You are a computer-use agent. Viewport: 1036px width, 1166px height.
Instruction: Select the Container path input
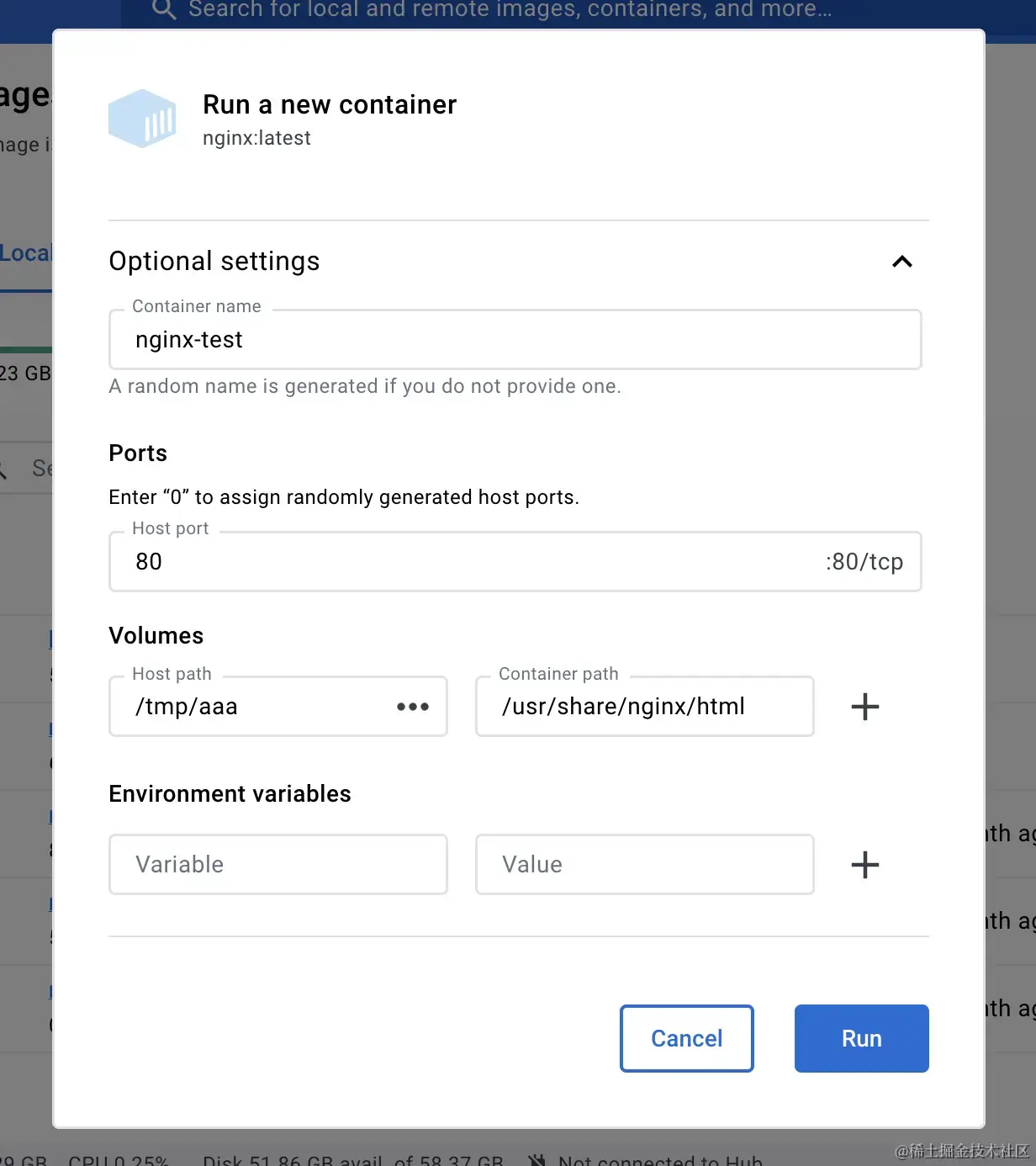(x=644, y=707)
